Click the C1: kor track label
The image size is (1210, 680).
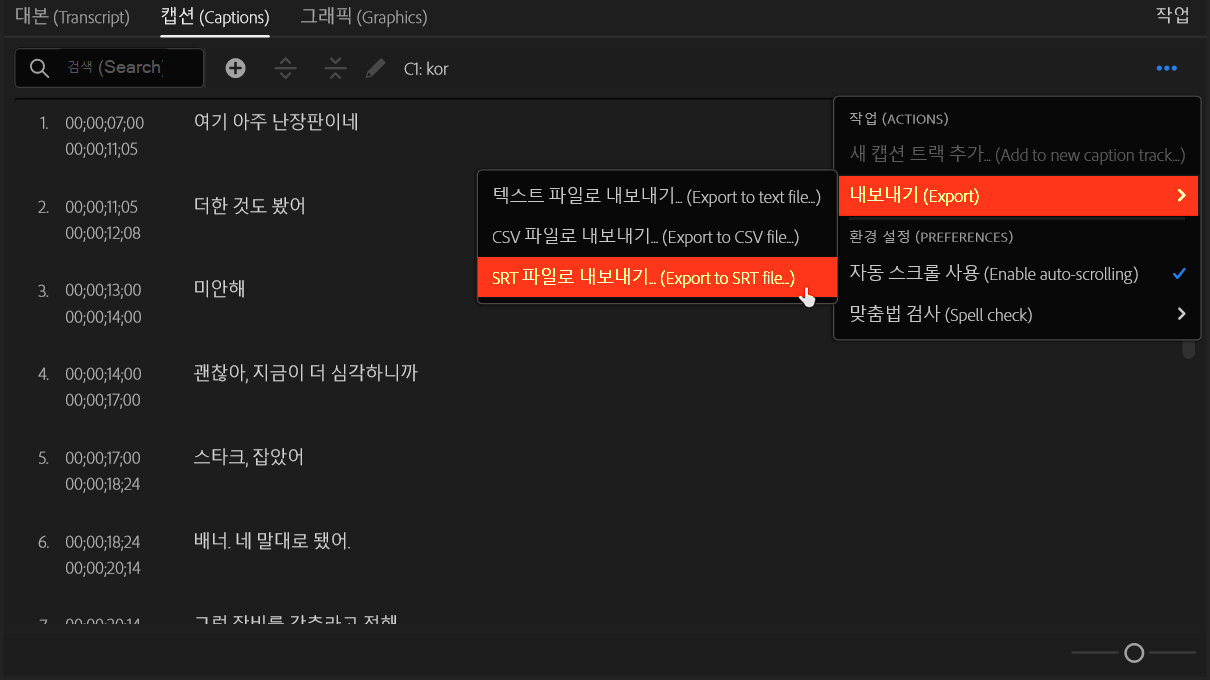click(426, 69)
